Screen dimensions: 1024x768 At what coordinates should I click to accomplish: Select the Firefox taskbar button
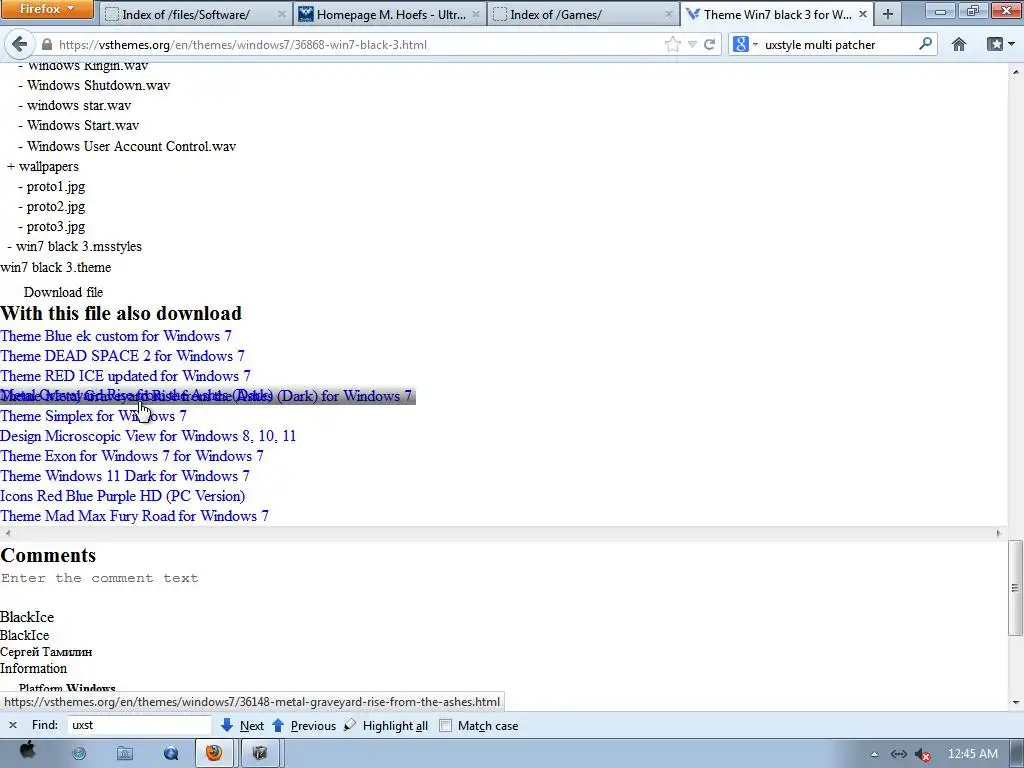point(214,753)
